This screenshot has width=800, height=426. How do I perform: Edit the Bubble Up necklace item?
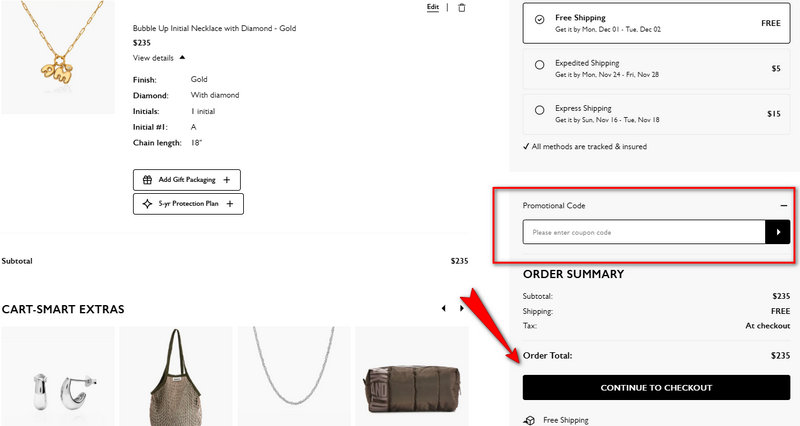[x=432, y=7]
